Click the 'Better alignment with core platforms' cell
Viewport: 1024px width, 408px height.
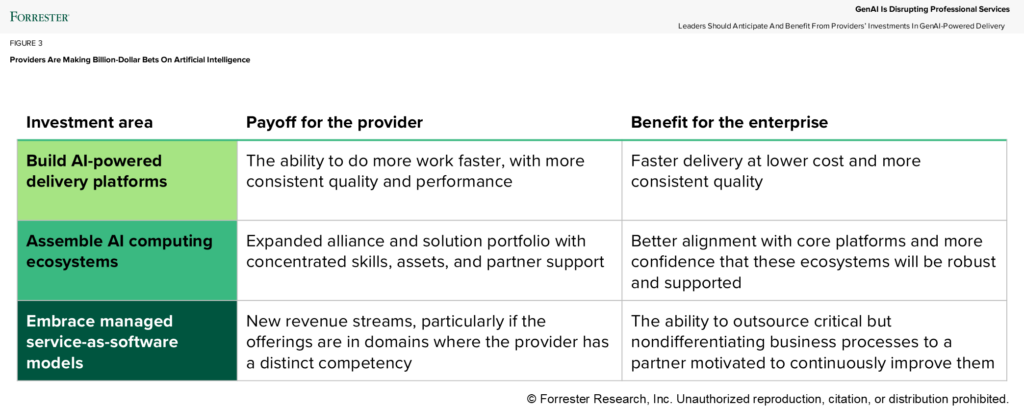pos(814,260)
